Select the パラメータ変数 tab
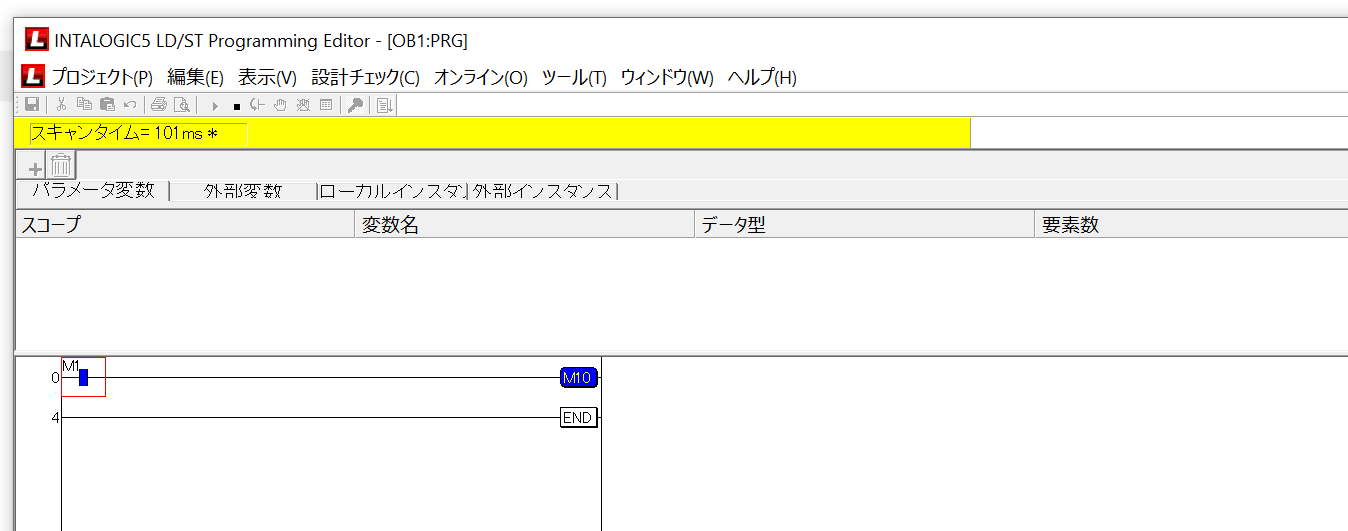1348x531 pixels. (93, 191)
